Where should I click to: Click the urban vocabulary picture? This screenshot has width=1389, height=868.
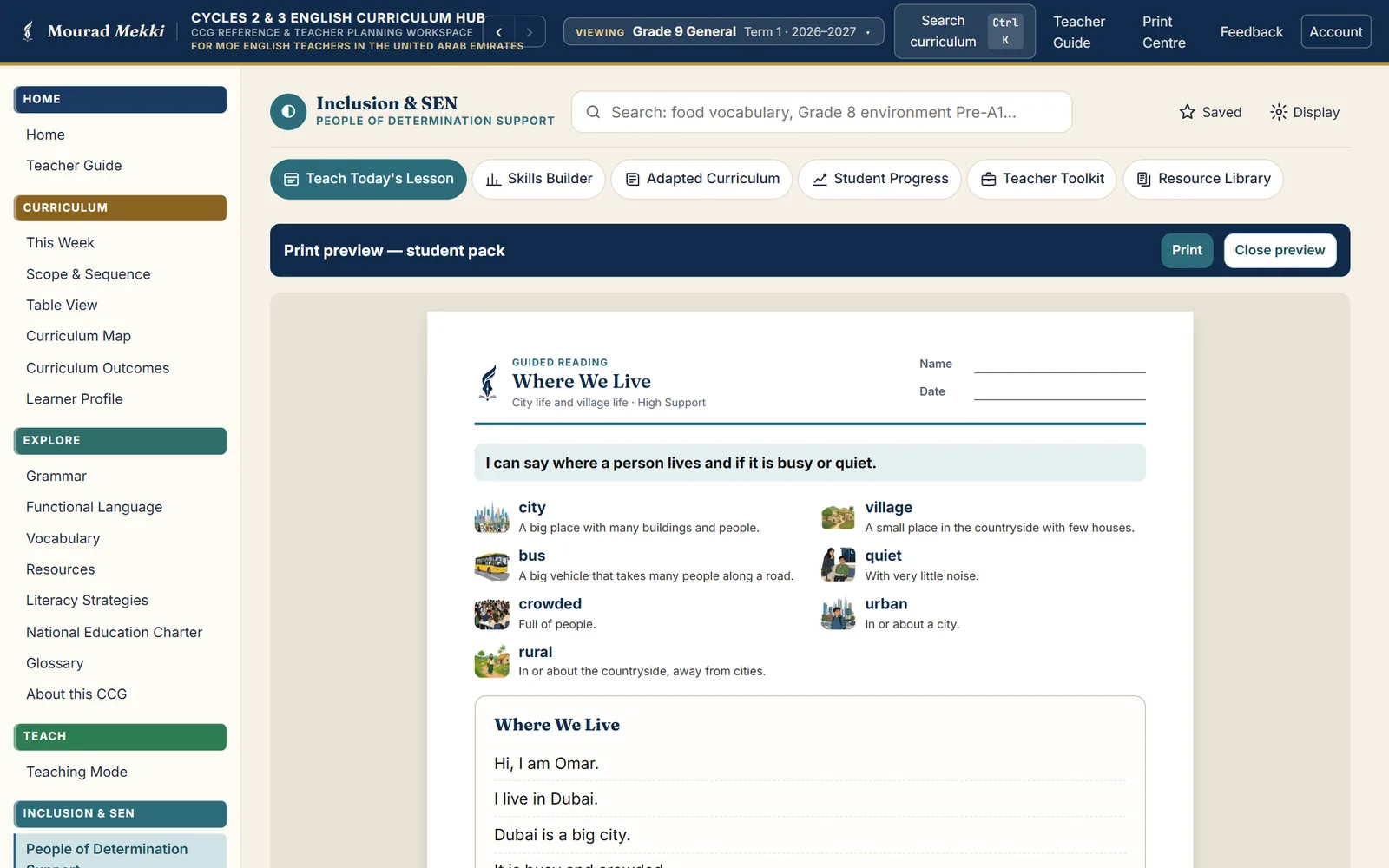point(838,614)
